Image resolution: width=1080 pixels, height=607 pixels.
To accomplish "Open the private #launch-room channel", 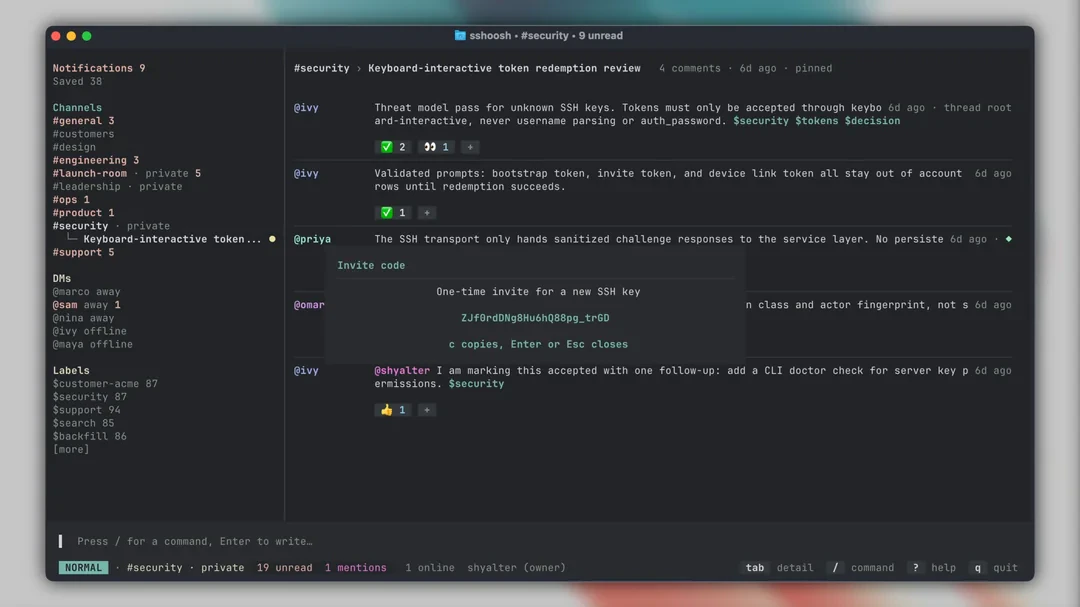I will click(x=127, y=173).
